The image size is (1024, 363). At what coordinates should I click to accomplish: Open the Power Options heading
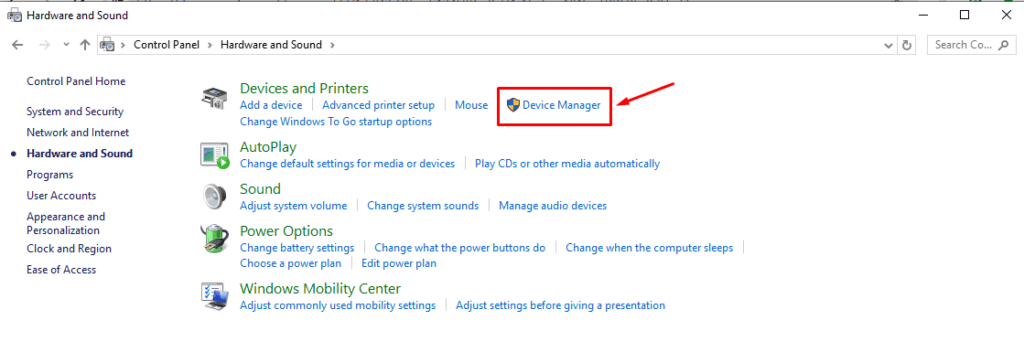click(x=286, y=231)
